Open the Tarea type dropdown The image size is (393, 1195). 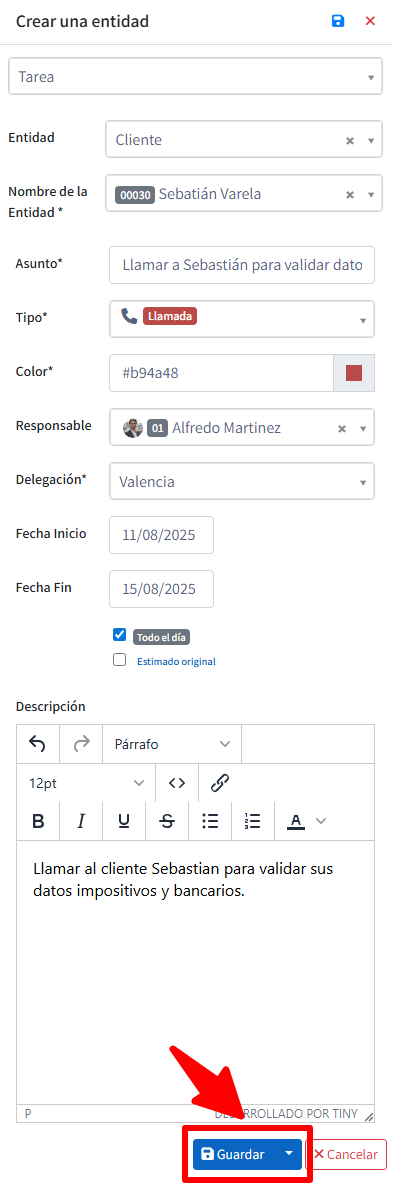point(195,77)
